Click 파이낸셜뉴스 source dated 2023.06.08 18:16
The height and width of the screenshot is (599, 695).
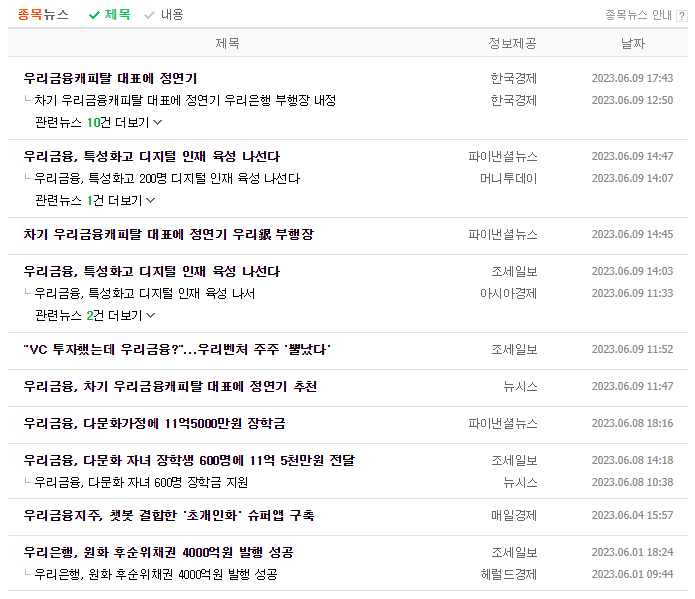tap(503, 423)
